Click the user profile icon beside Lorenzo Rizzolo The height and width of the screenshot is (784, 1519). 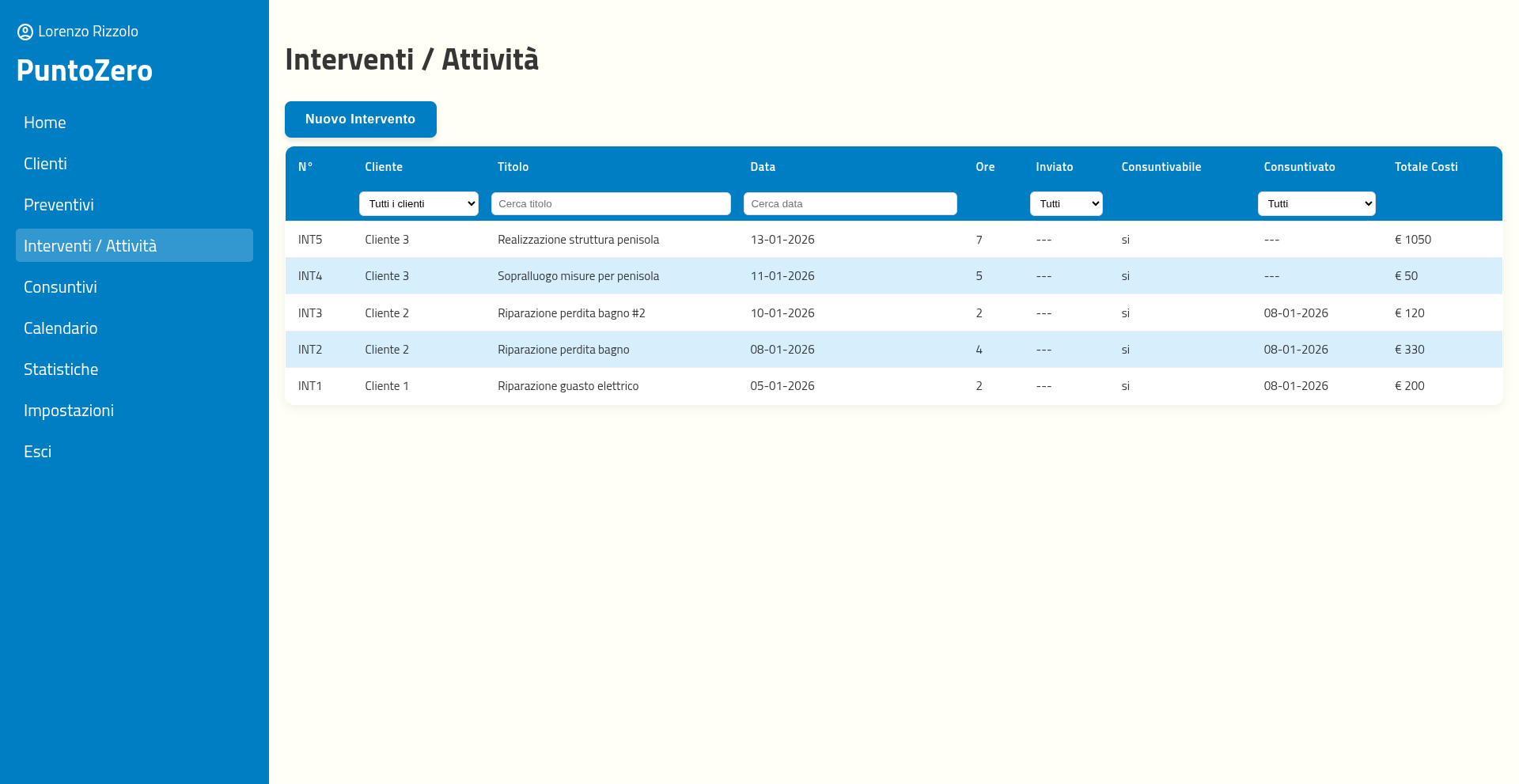pyautogui.click(x=25, y=32)
